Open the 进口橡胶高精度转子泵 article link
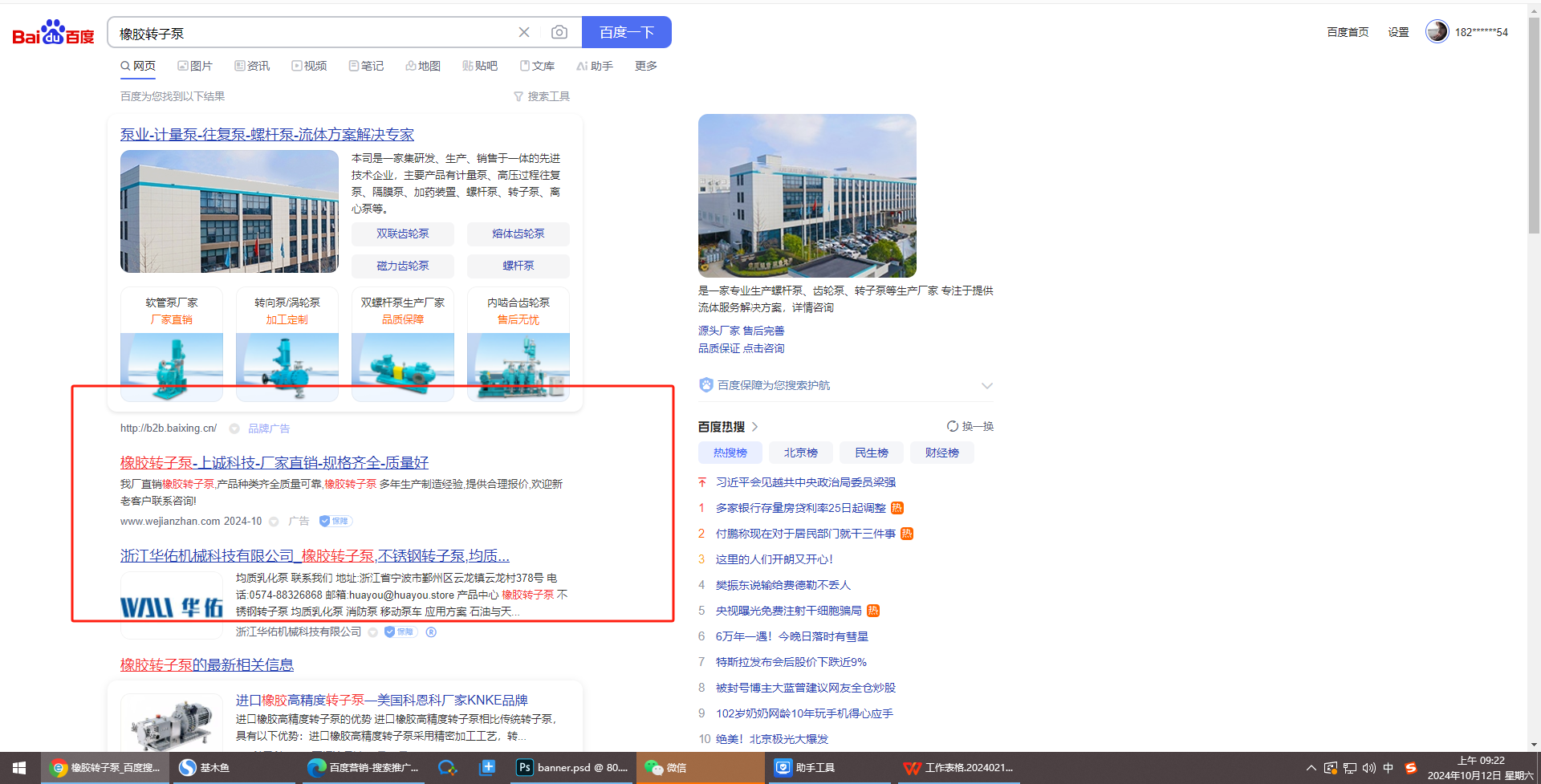Screen dimensions: 1541x784 pos(382,701)
